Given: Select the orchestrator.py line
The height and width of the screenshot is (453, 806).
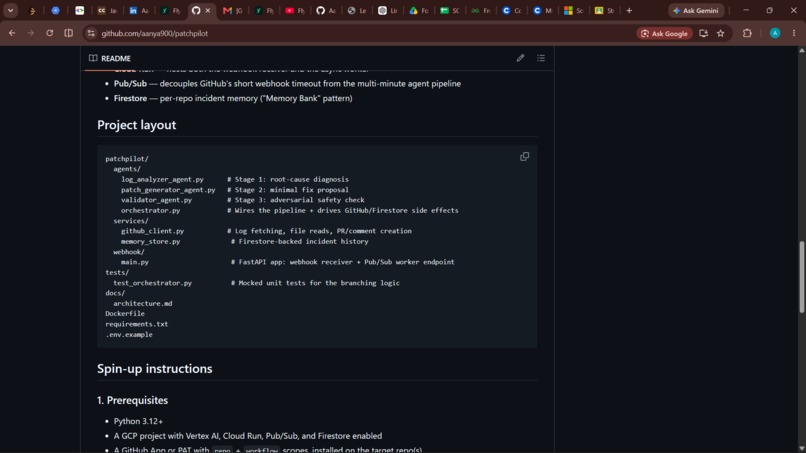Looking at the screenshot, I should (x=290, y=210).
